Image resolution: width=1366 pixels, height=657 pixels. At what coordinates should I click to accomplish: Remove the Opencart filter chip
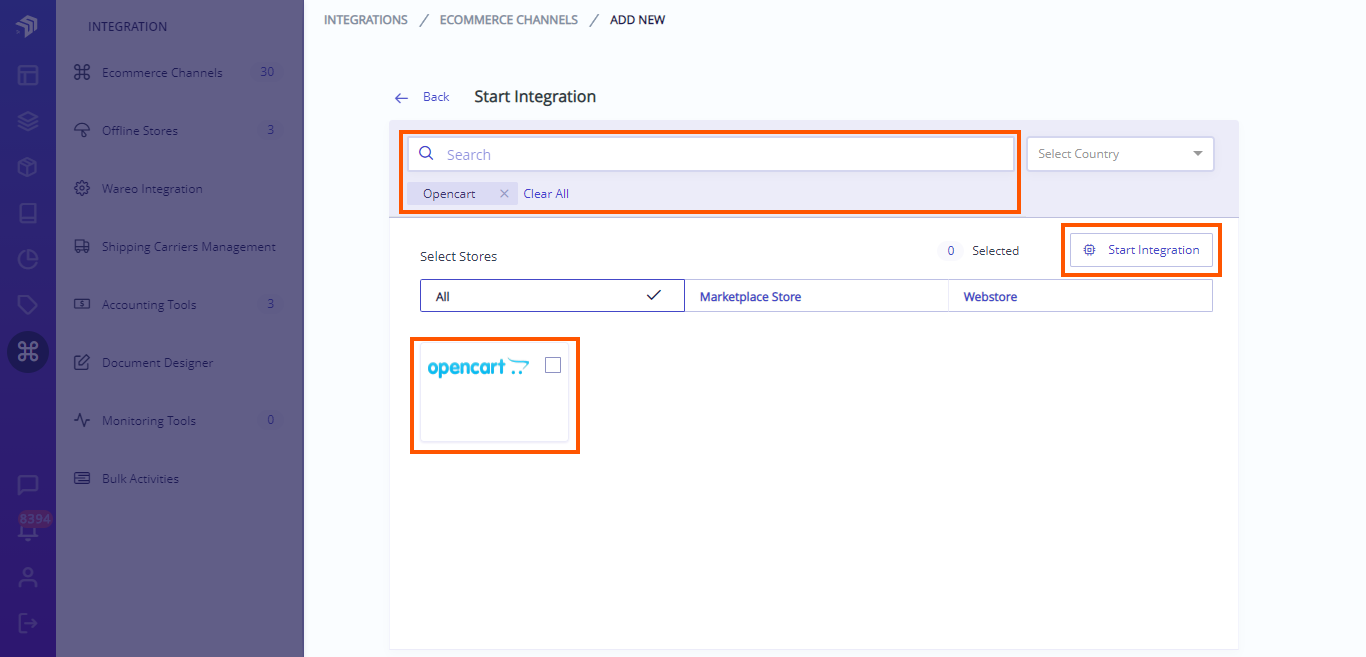click(x=504, y=194)
